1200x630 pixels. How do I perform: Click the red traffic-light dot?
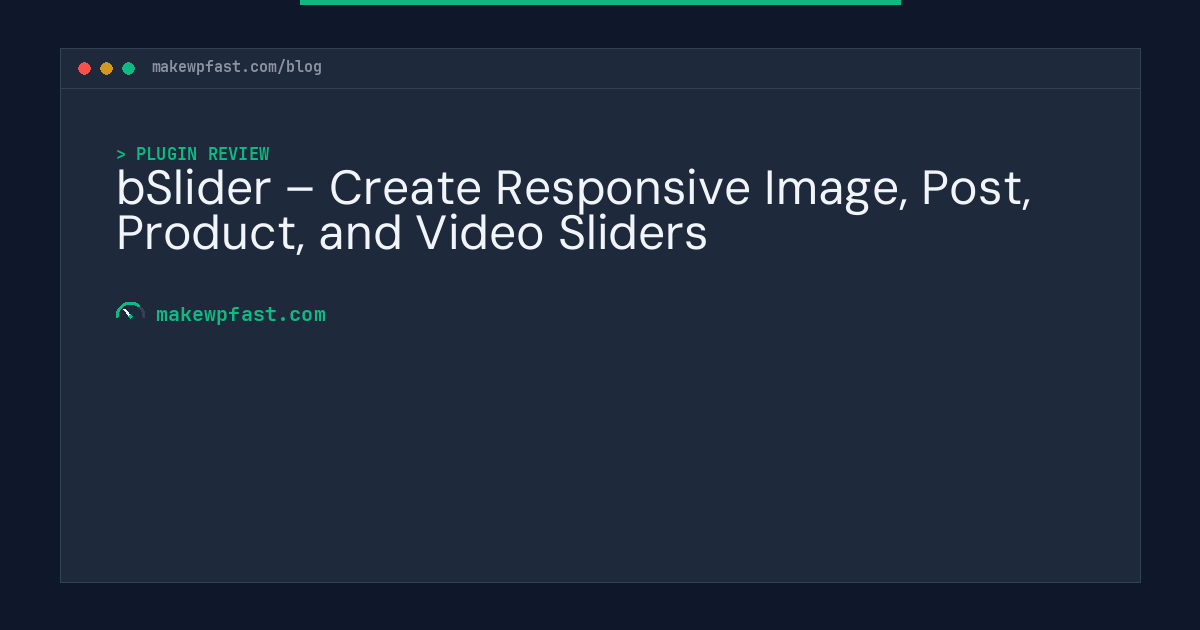tap(85, 68)
